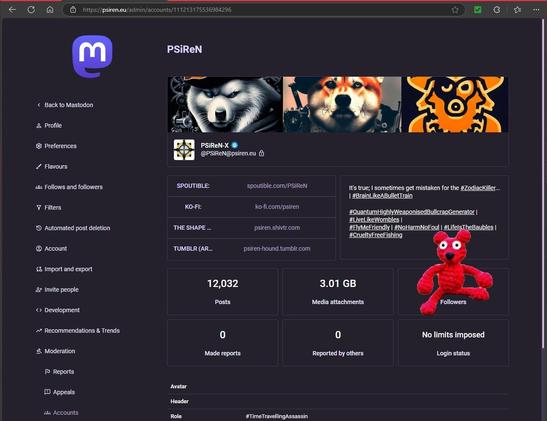This screenshot has width=547, height=421.
Task: Click the @PSiReN@psiren.eu handle
Action: (228, 153)
